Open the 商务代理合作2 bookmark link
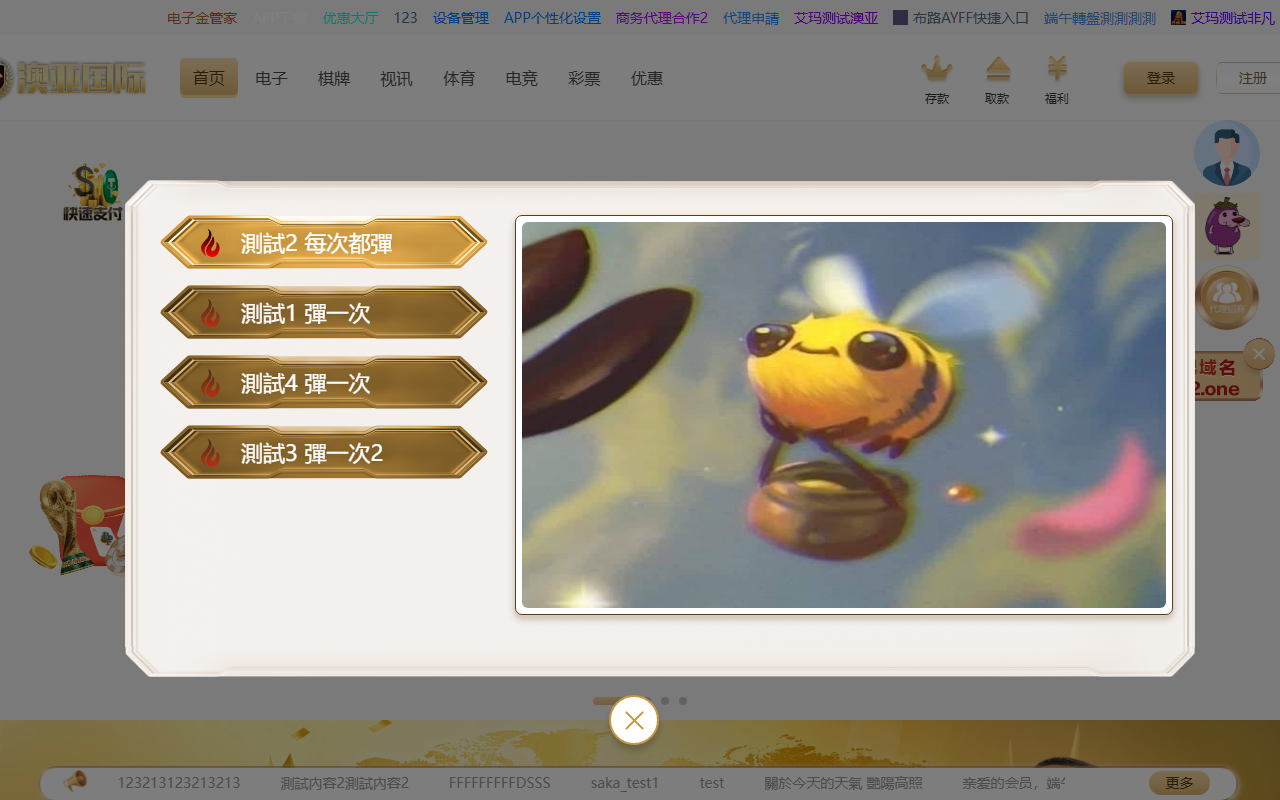This screenshot has width=1280, height=800. pyautogui.click(x=662, y=18)
